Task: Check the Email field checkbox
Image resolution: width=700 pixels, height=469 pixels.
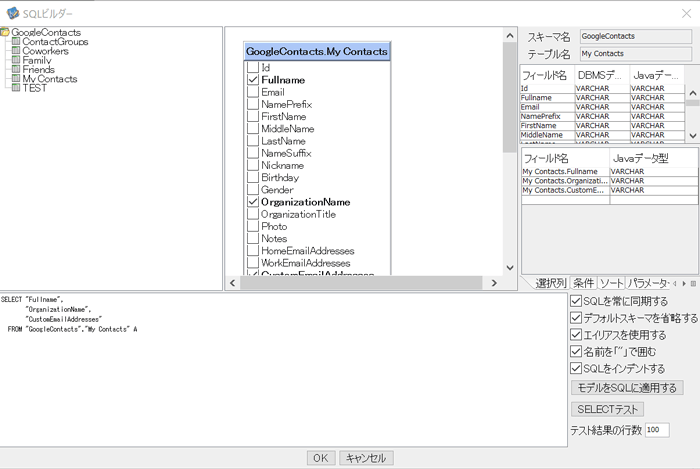Action: (253, 92)
